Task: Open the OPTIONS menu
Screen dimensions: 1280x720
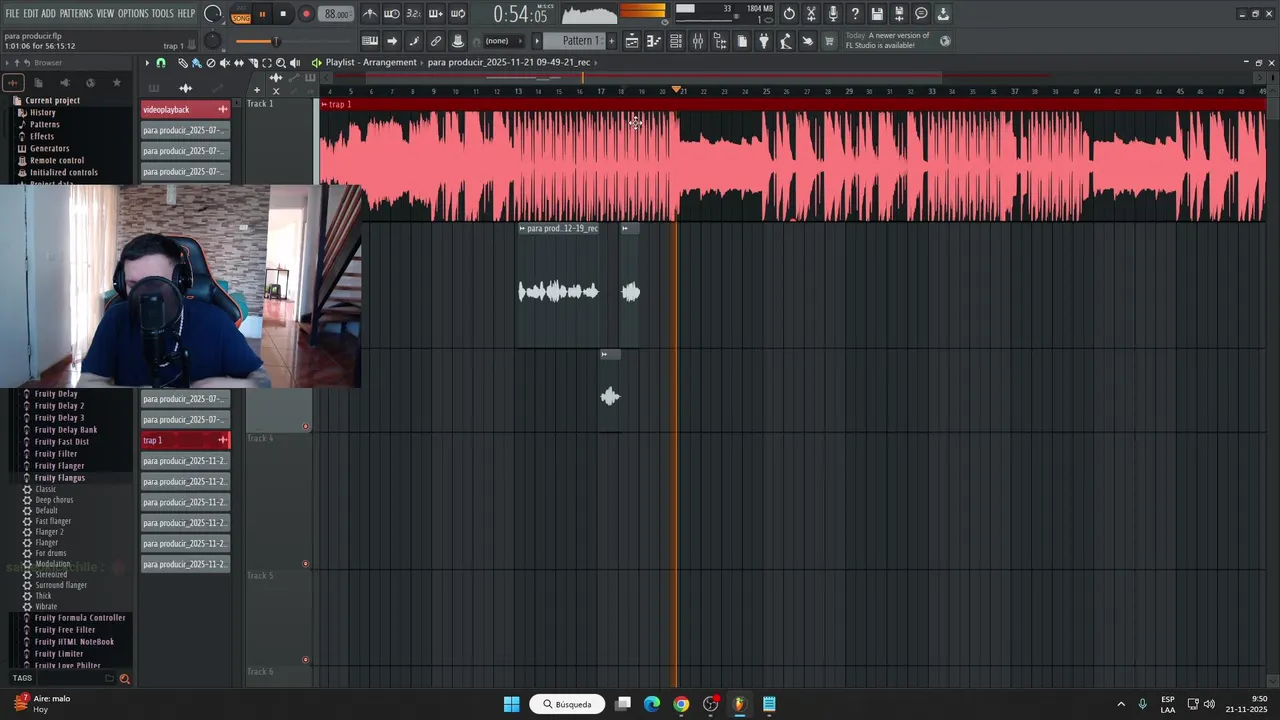Action: tap(133, 14)
